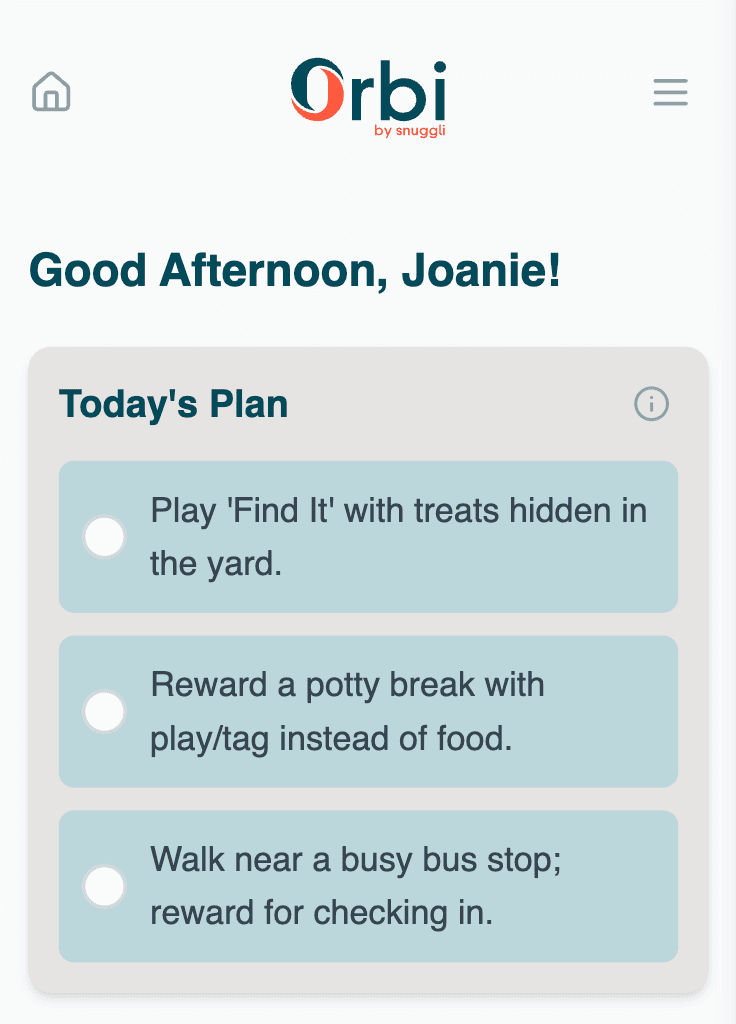Click the words 'the yard.' in first task
This screenshot has width=736, height=1024.
(216, 564)
